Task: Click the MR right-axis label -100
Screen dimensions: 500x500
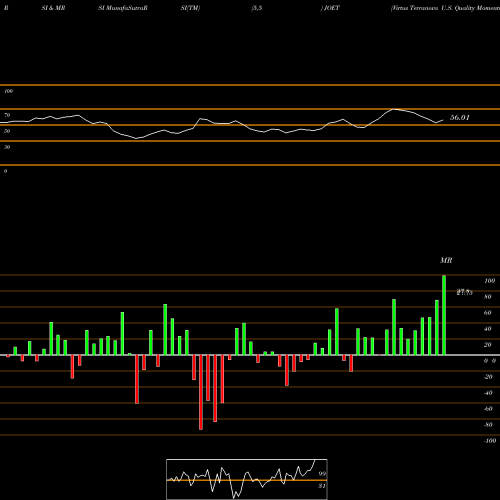Action: 489,441
